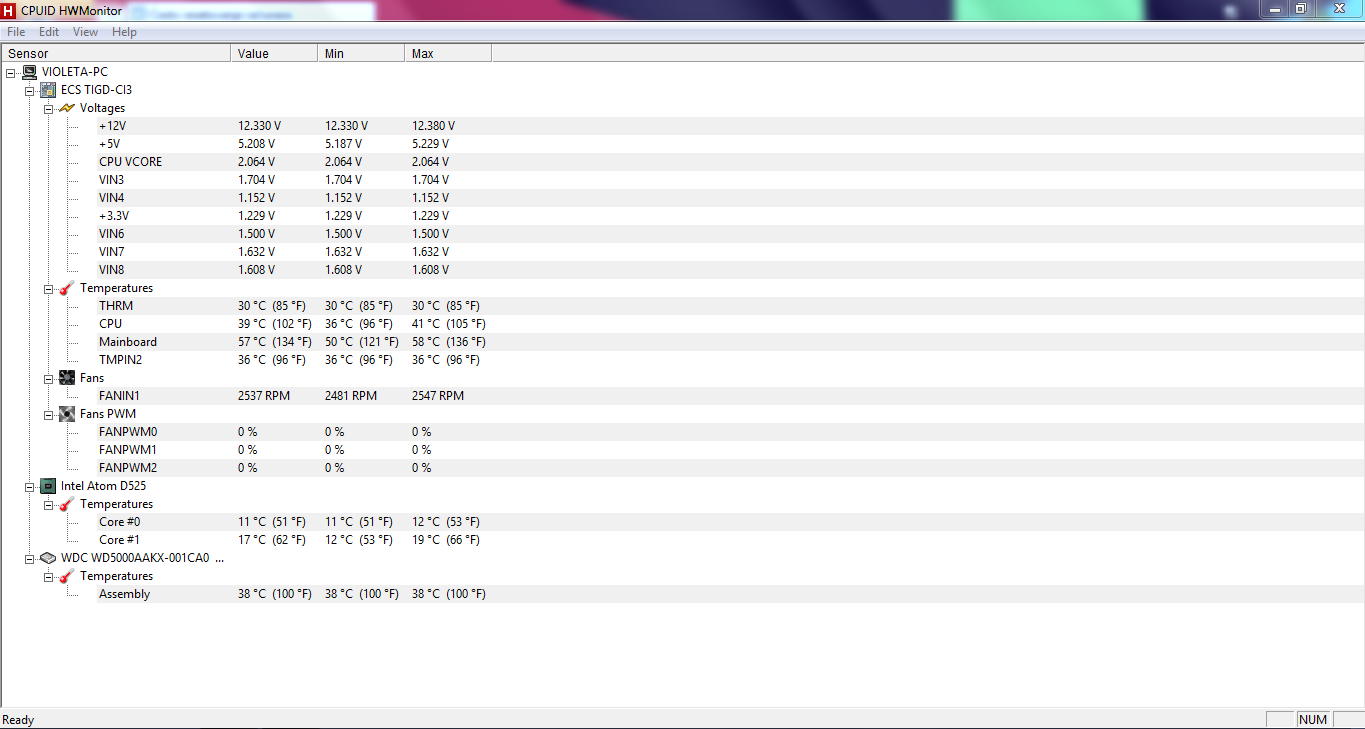Click the ECS TIGD-CI3 motherboard icon
This screenshot has width=1365, height=729.
[x=48, y=90]
